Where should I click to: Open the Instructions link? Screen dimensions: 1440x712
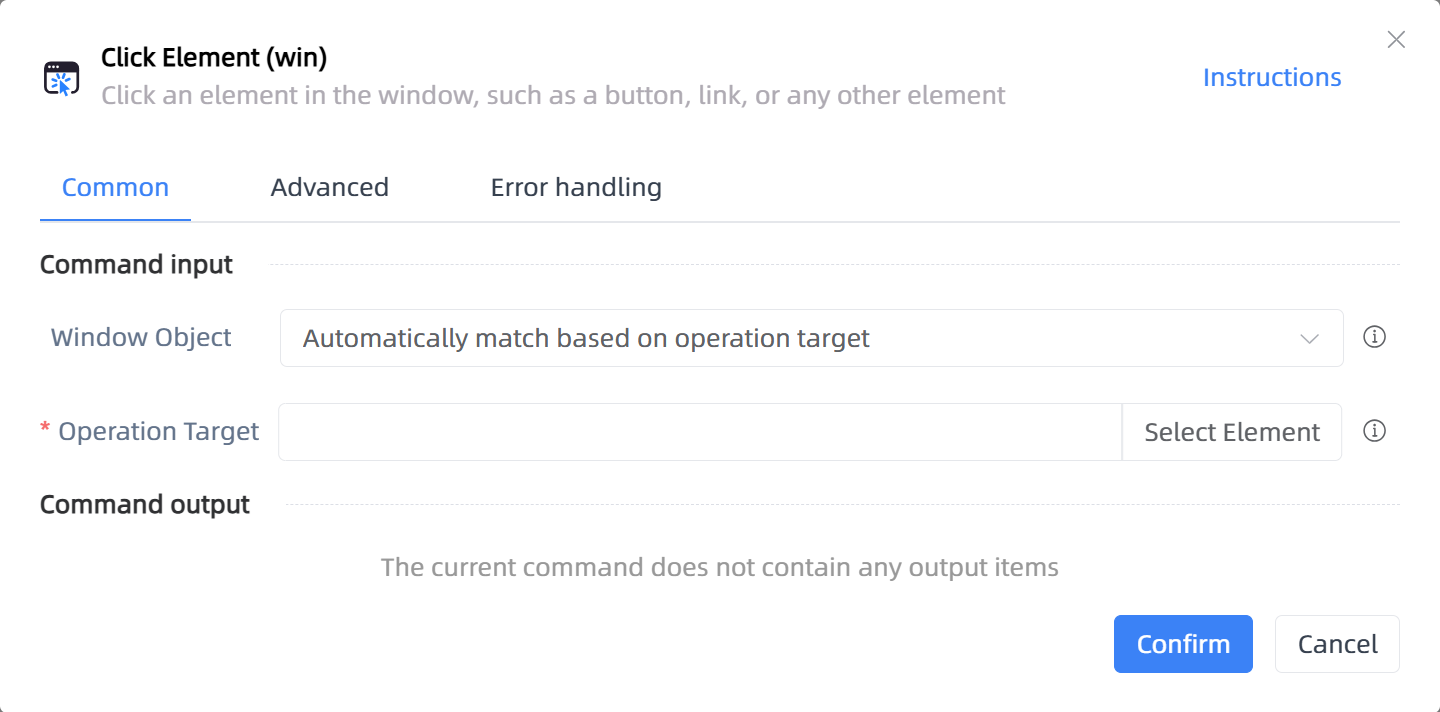1272,78
